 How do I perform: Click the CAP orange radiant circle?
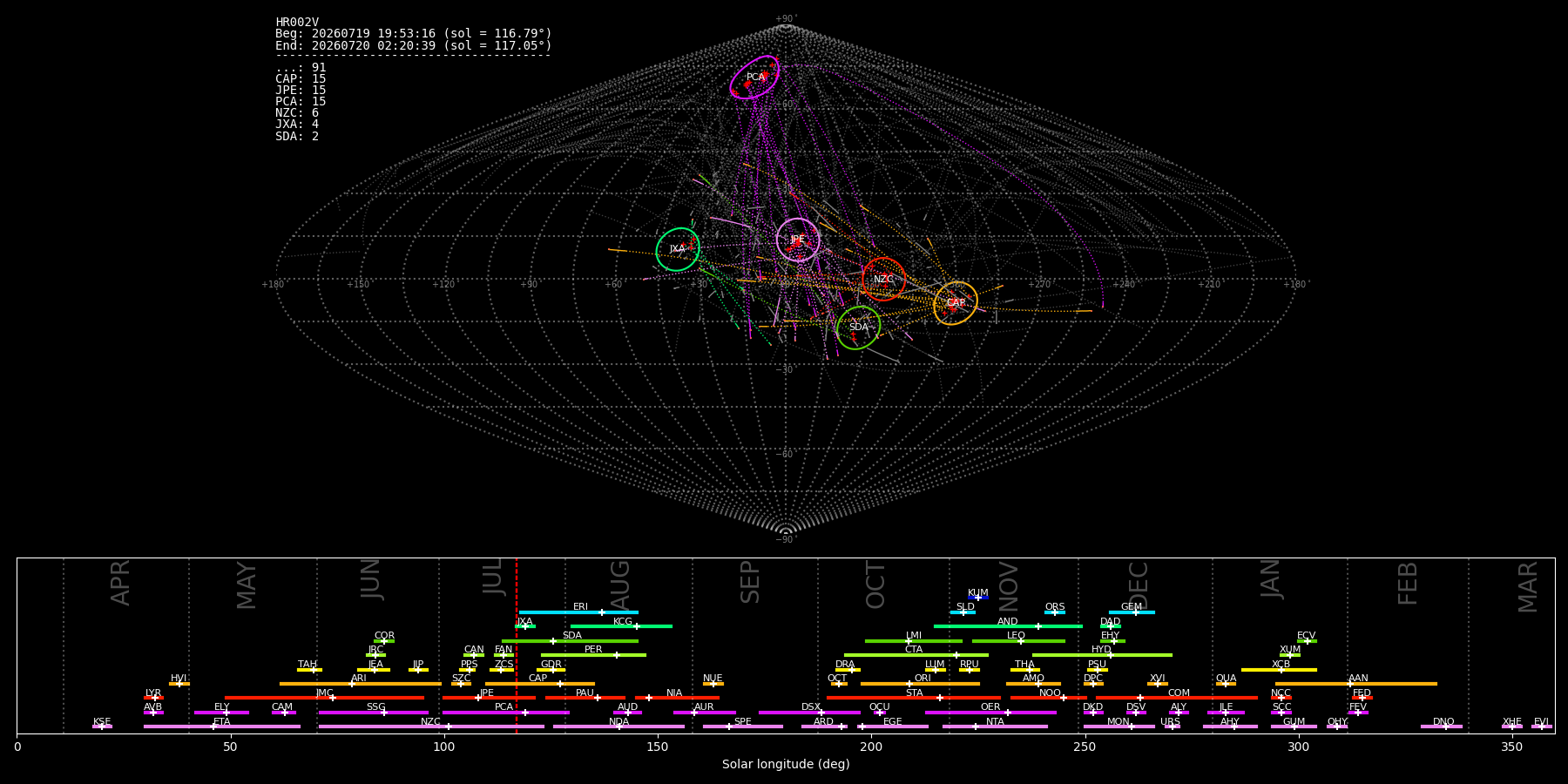[956, 303]
